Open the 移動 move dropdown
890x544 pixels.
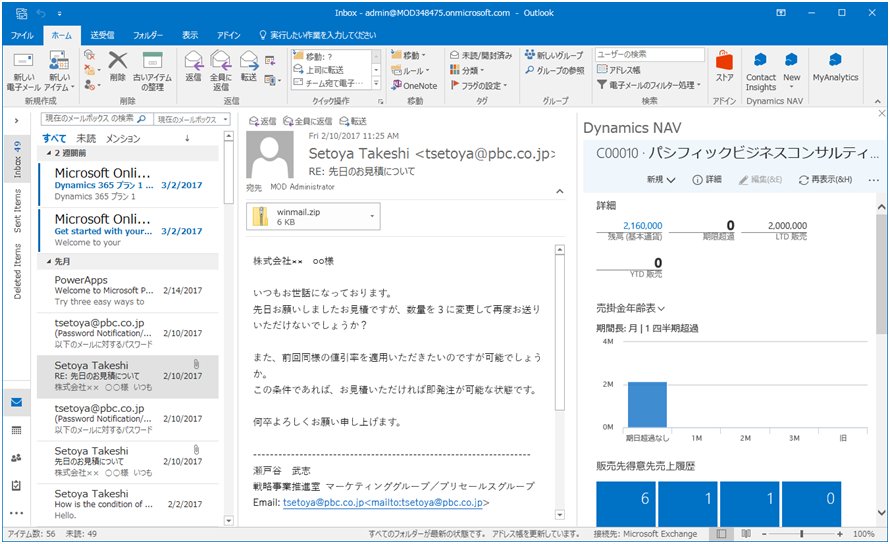(408, 55)
